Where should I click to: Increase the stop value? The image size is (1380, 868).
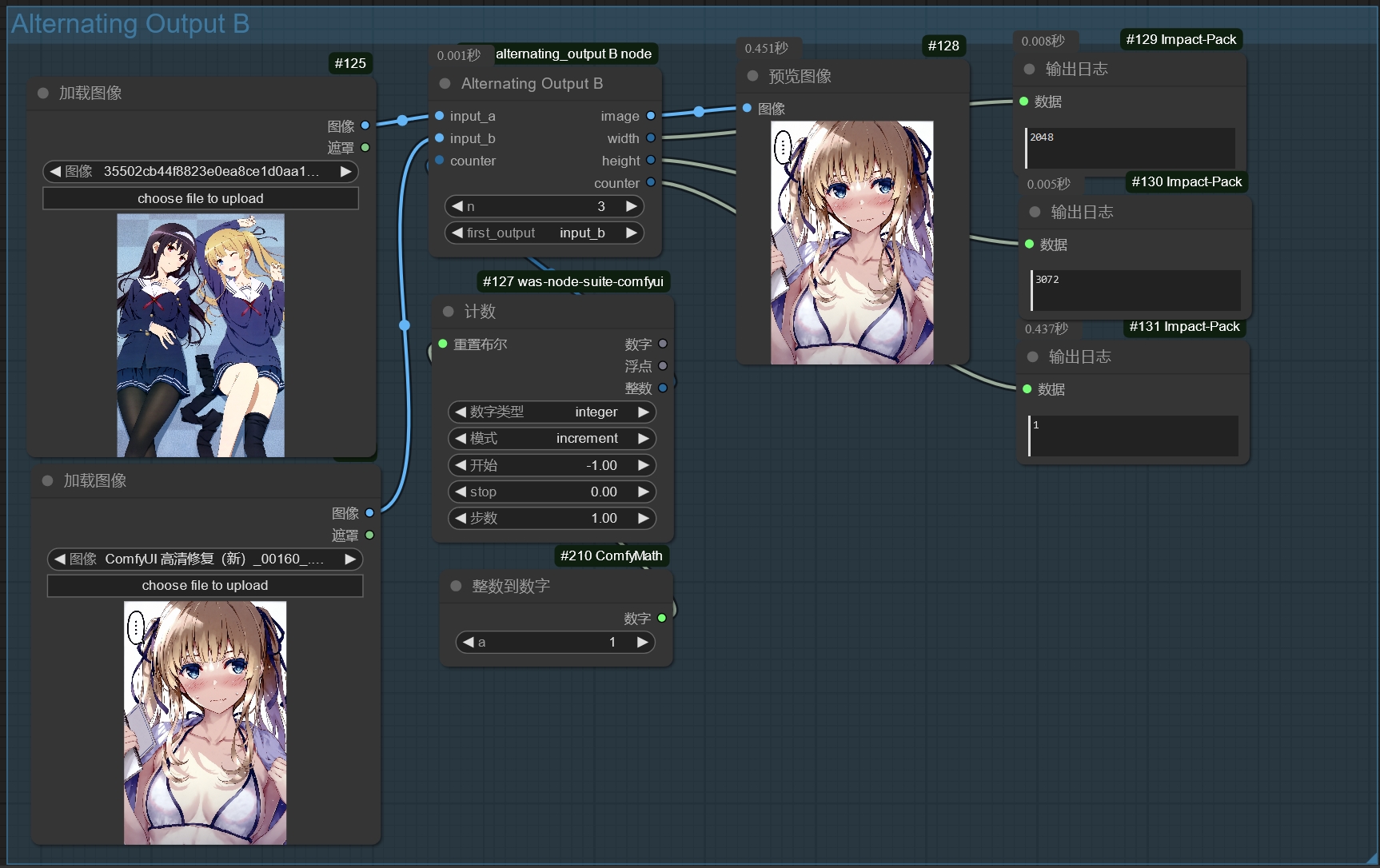tap(644, 492)
